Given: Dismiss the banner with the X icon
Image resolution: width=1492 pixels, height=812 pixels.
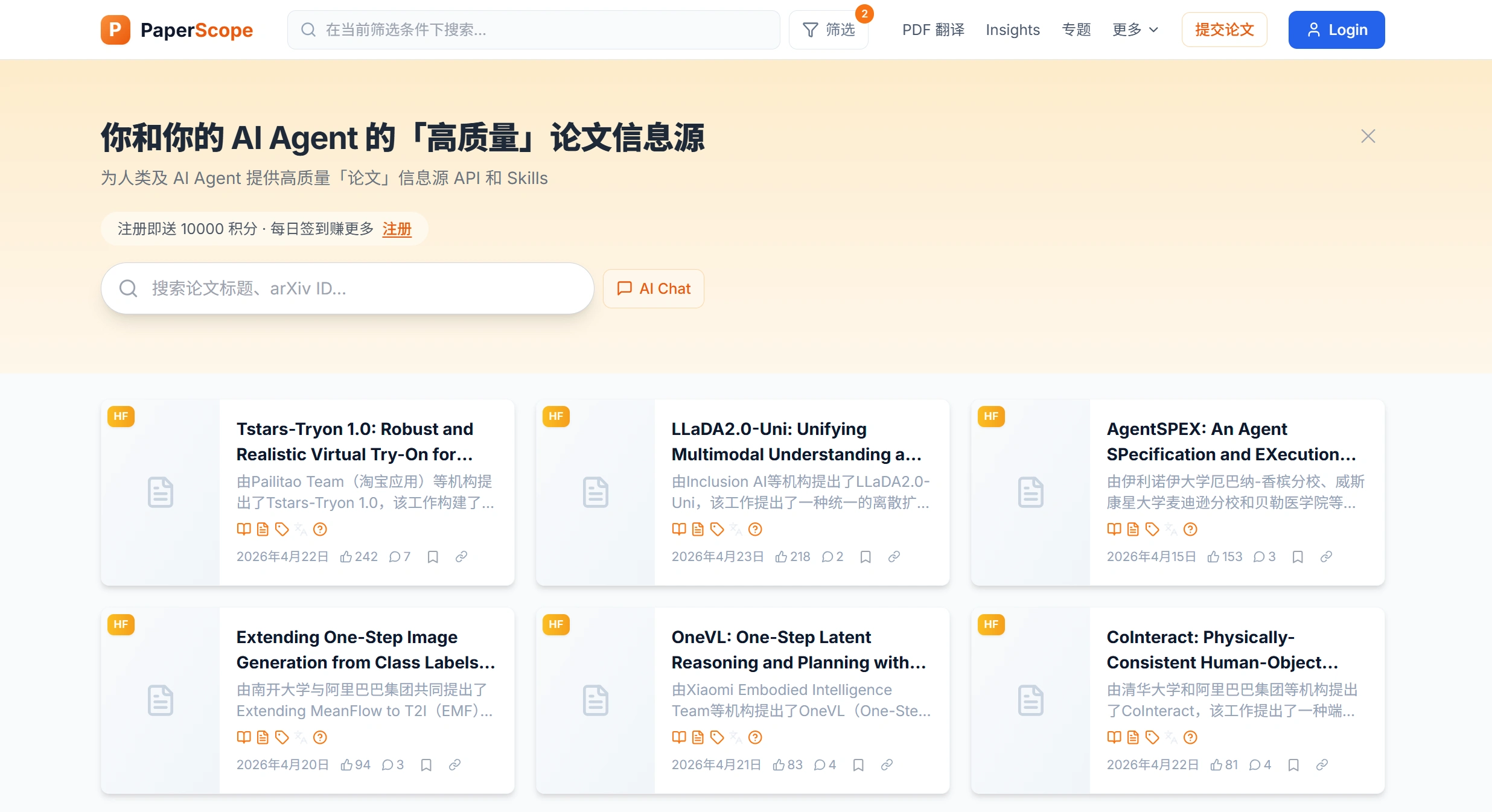Looking at the screenshot, I should point(1368,136).
